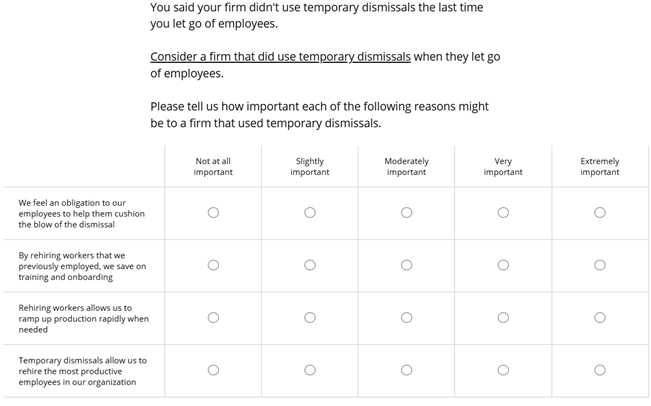This screenshot has height=406, width=651.
Task: Mark 'Moderately important' for ramping up production
Action: [406, 317]
